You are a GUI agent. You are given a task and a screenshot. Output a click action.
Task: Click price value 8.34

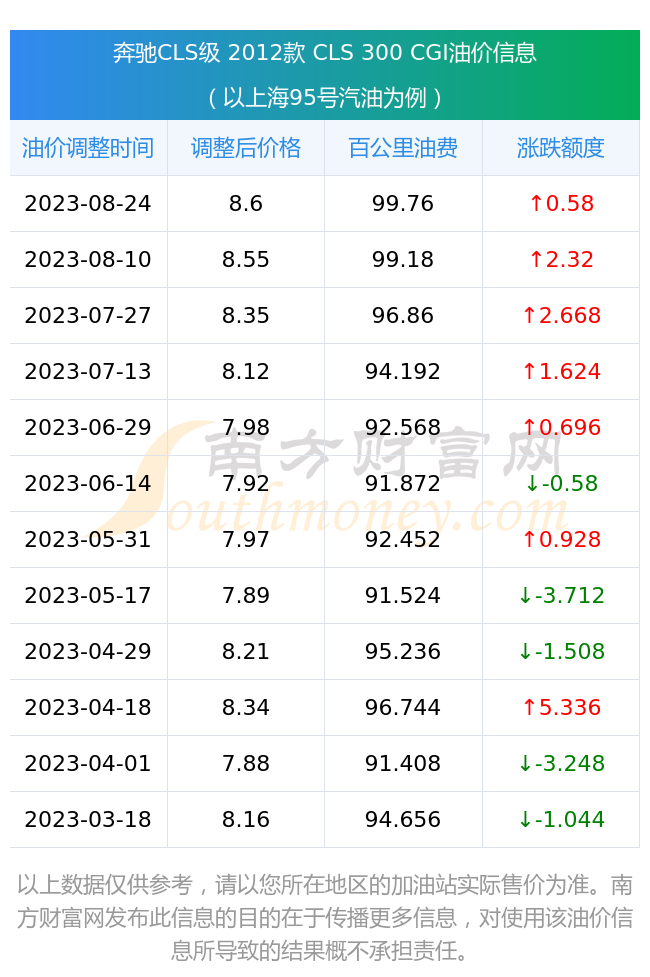click(246, 708)
